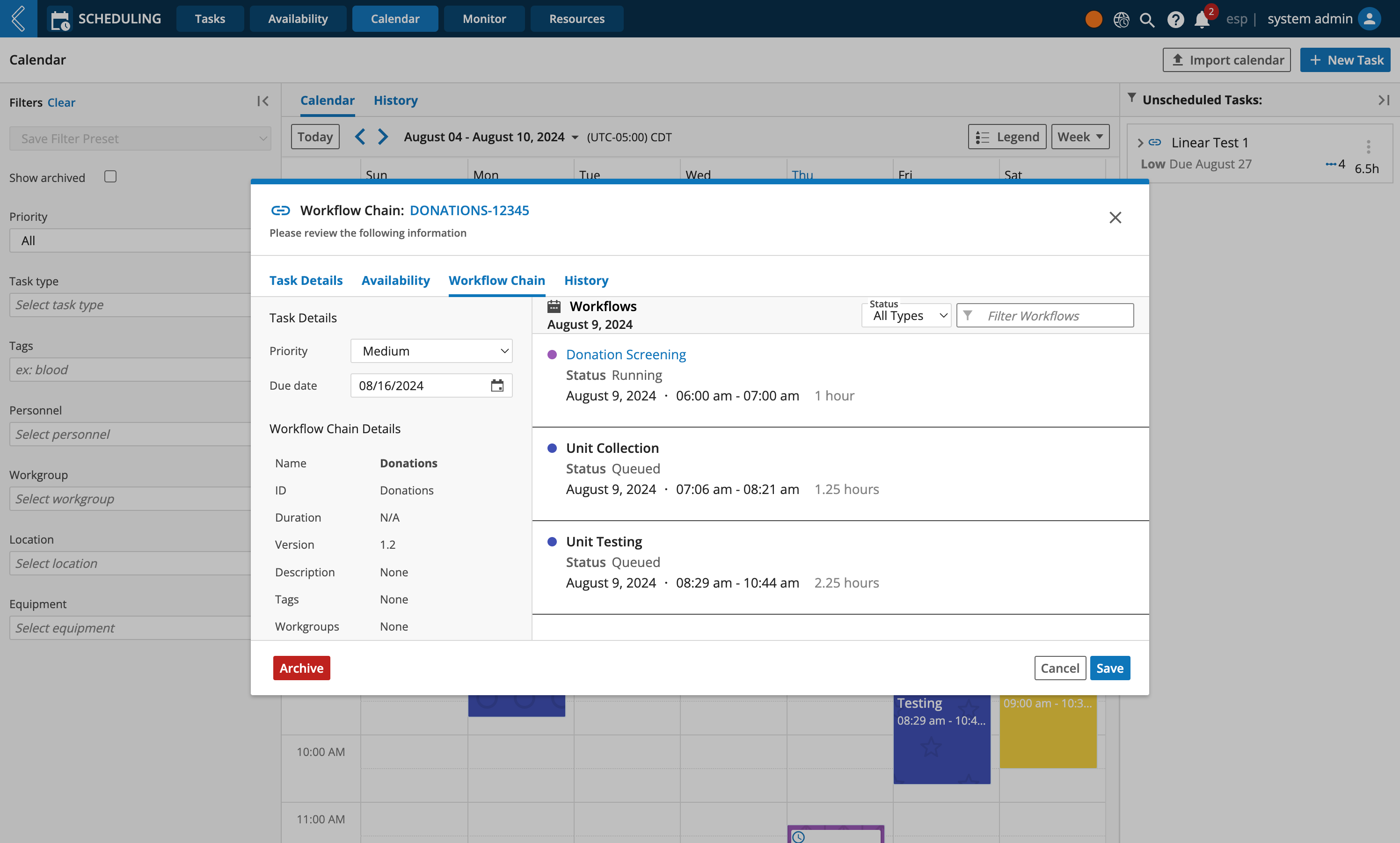Viewport: 1400px width, 843px height.
Task: Click the Unscheduled Tasks expand arrow icon
Action: pos(1384,99)
